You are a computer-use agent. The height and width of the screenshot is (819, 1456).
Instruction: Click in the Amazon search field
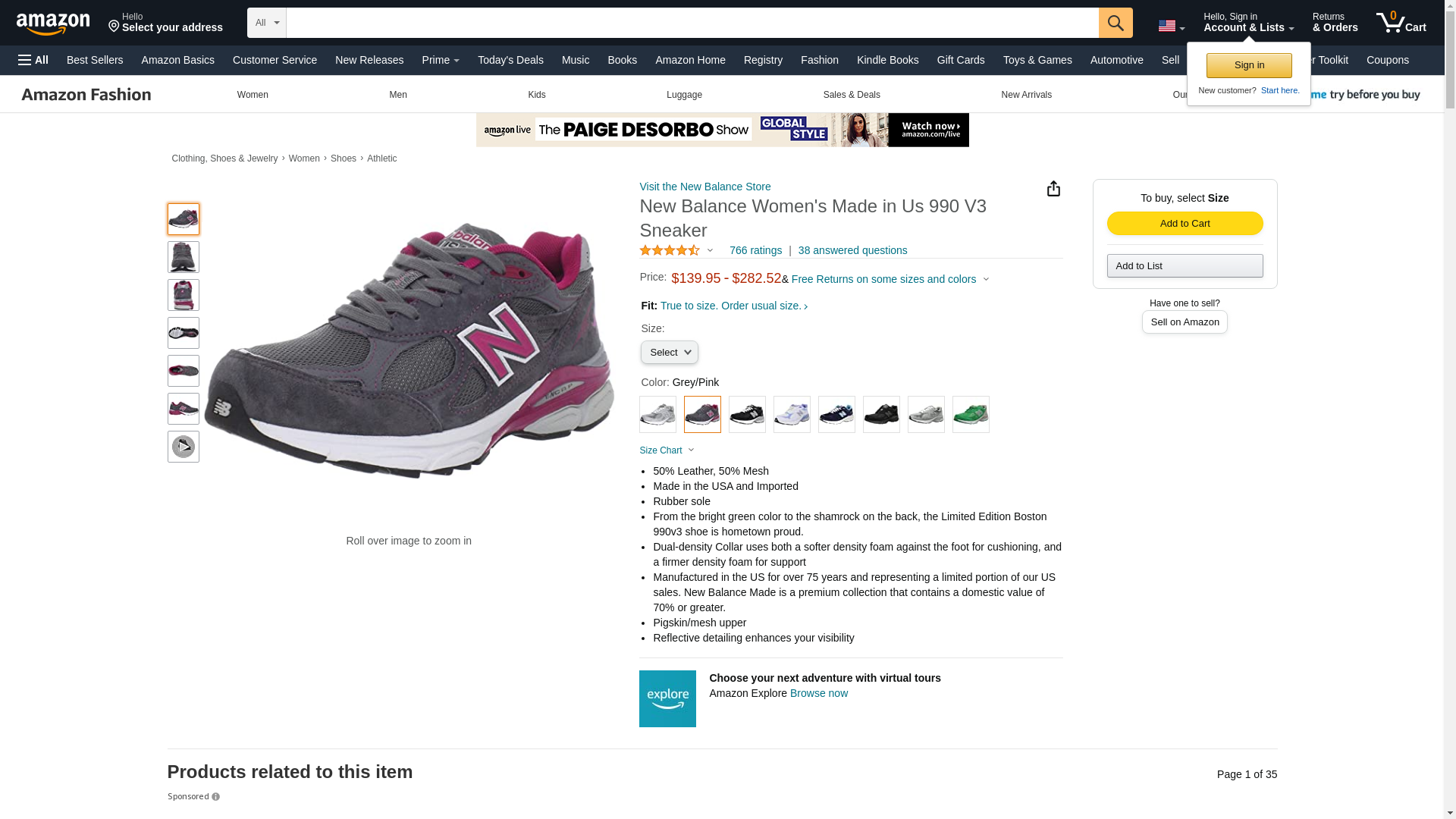coord(692,23)
